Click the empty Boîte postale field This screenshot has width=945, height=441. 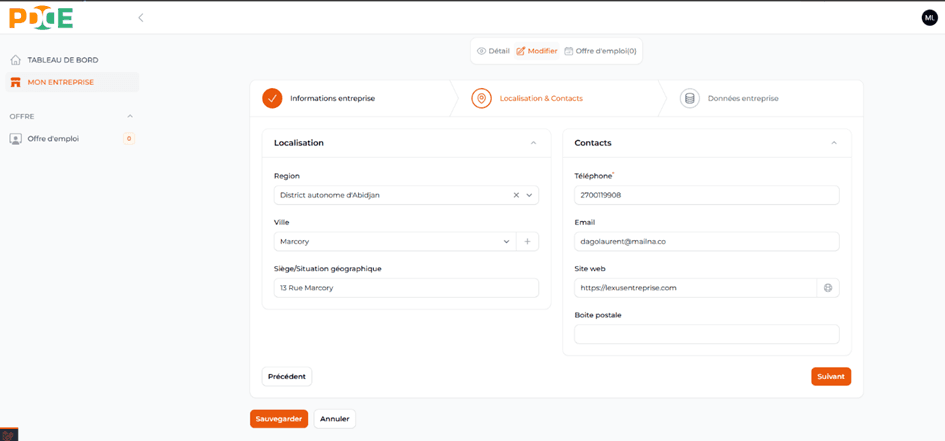coord(707,334)
